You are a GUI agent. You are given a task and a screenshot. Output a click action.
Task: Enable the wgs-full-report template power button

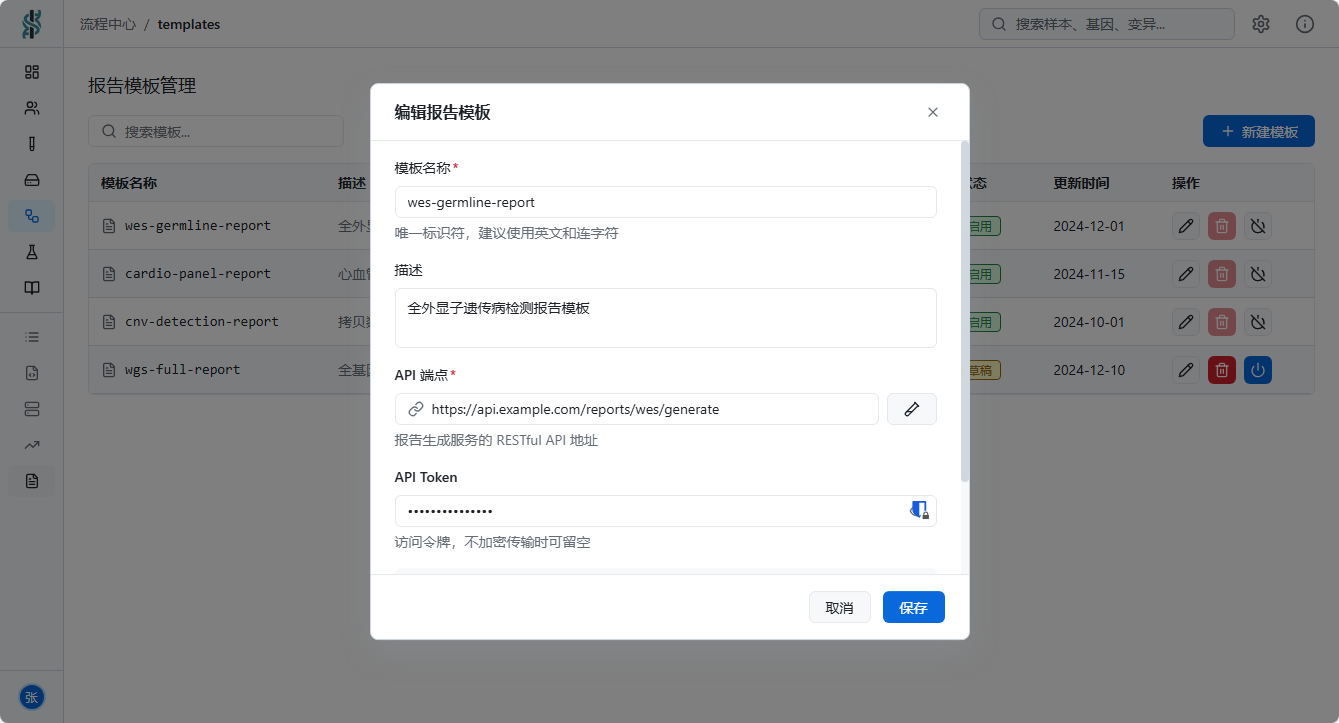click(x=1258, y=370)
